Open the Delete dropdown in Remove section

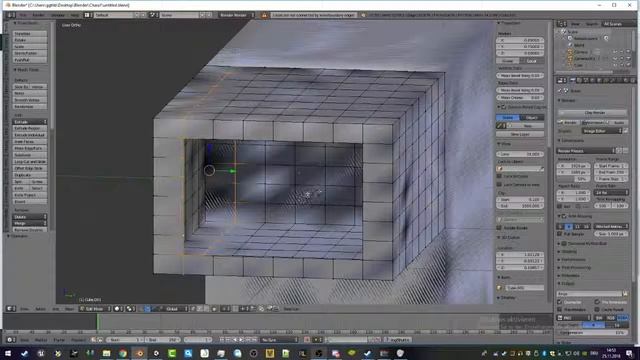pos(29,217)
